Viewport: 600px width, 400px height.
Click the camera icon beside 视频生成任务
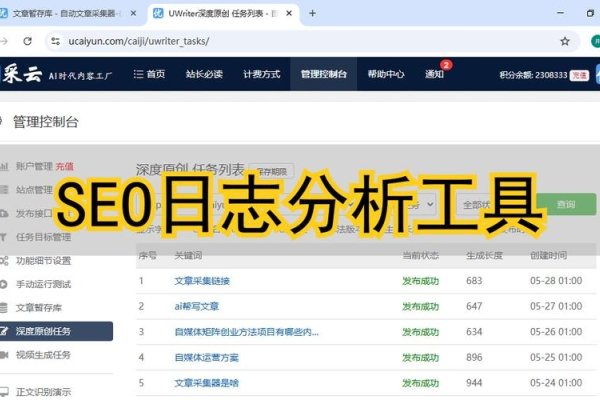4,355
